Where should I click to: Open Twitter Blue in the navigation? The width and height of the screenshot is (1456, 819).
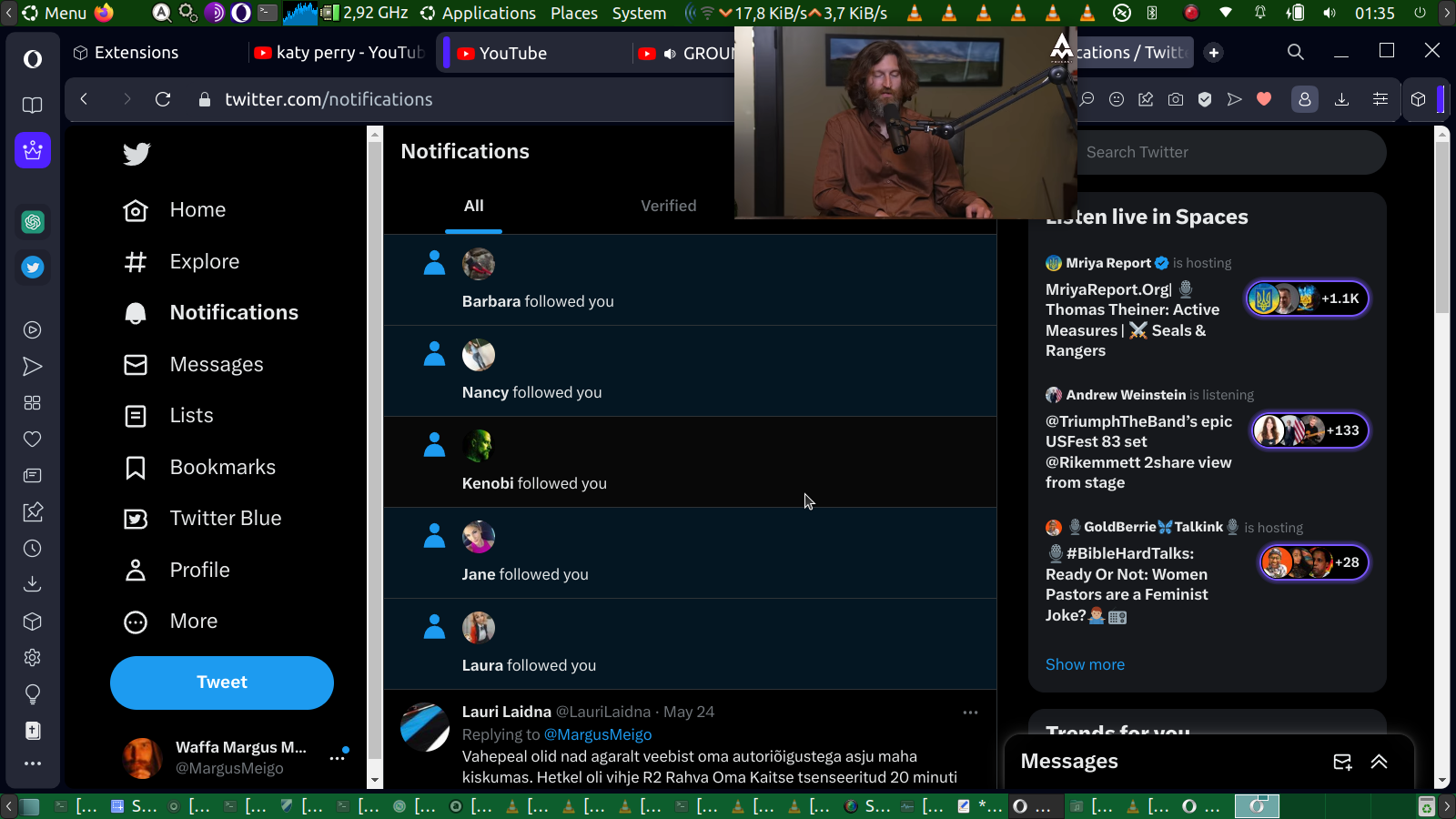click(x=202, y=519)
